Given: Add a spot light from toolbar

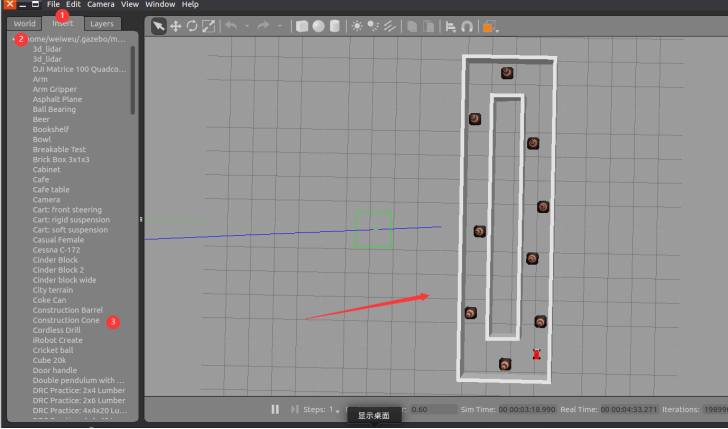Looking at the screenshot, I should [x=373, y=26].
